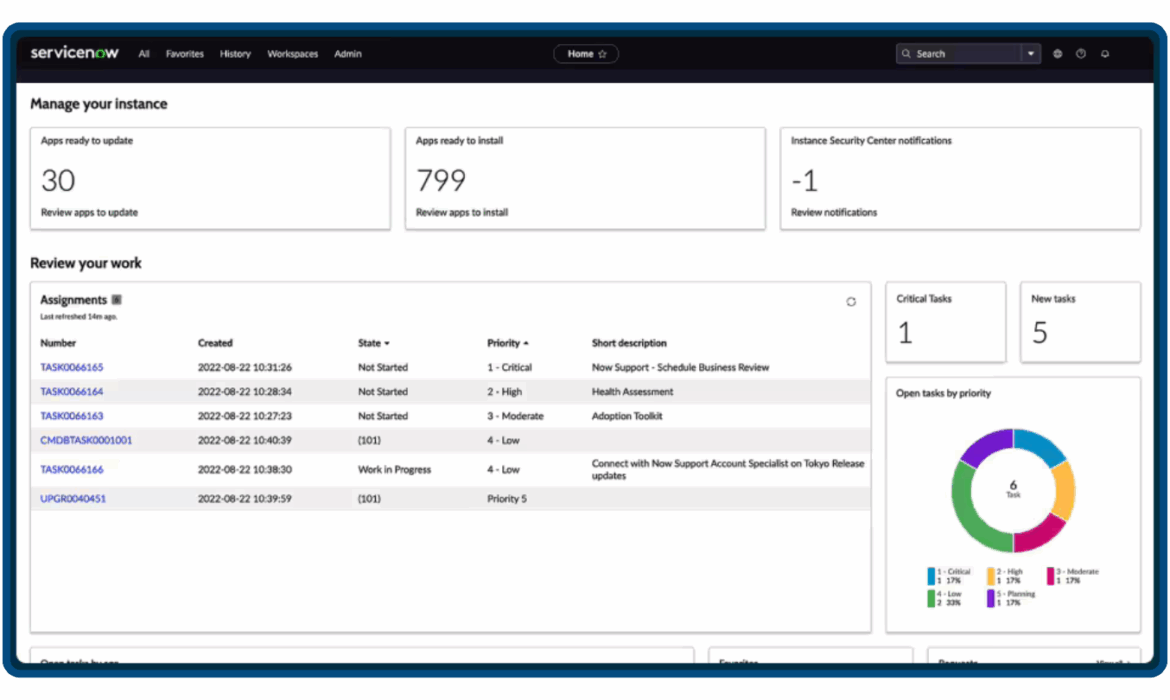Open record TASK0066165
This screenshot has height=700, width=1170.
point(72,367)
